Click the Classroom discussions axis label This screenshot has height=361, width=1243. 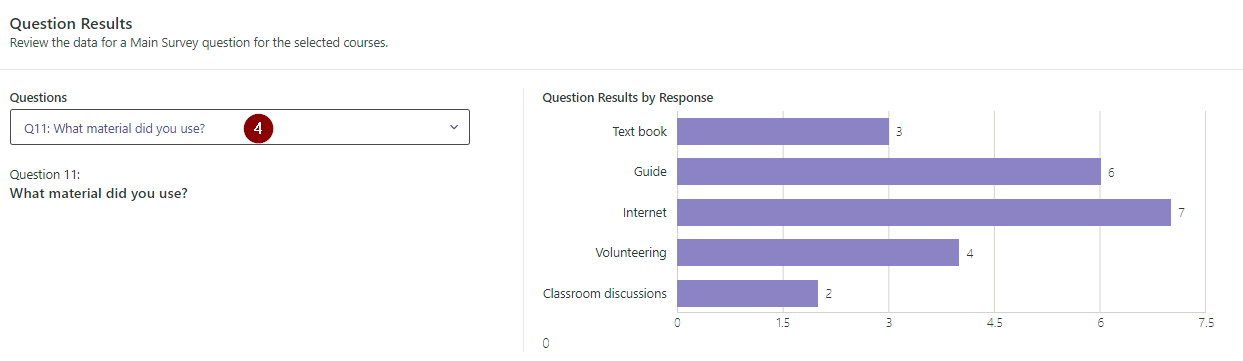[x=605, y=293]
